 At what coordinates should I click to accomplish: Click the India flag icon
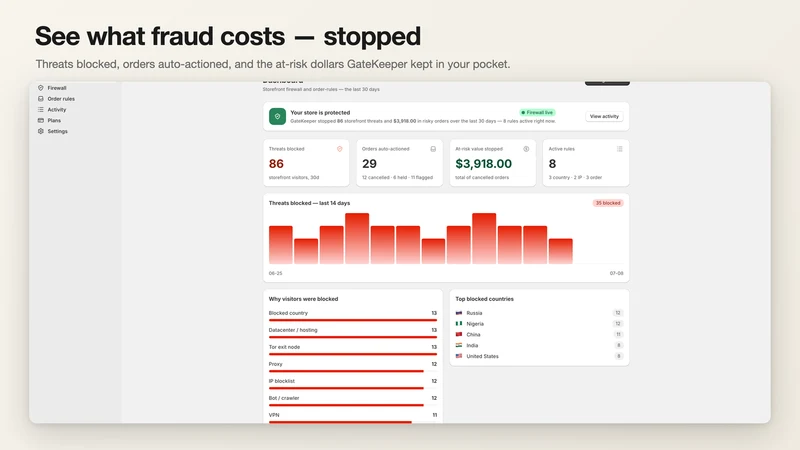[459, 345]
